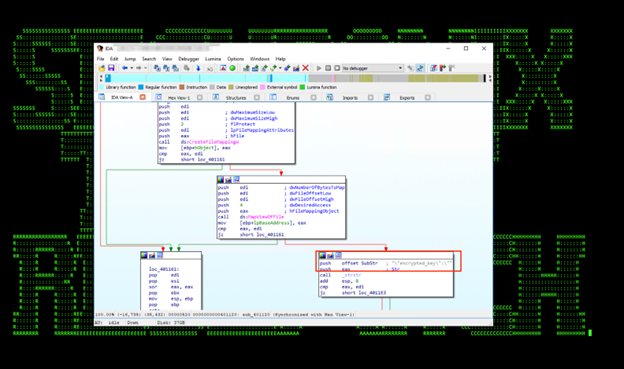Viewport: 624px width, 369px height.
Task: Open the Debugger menu
Action: coord(189,59)
